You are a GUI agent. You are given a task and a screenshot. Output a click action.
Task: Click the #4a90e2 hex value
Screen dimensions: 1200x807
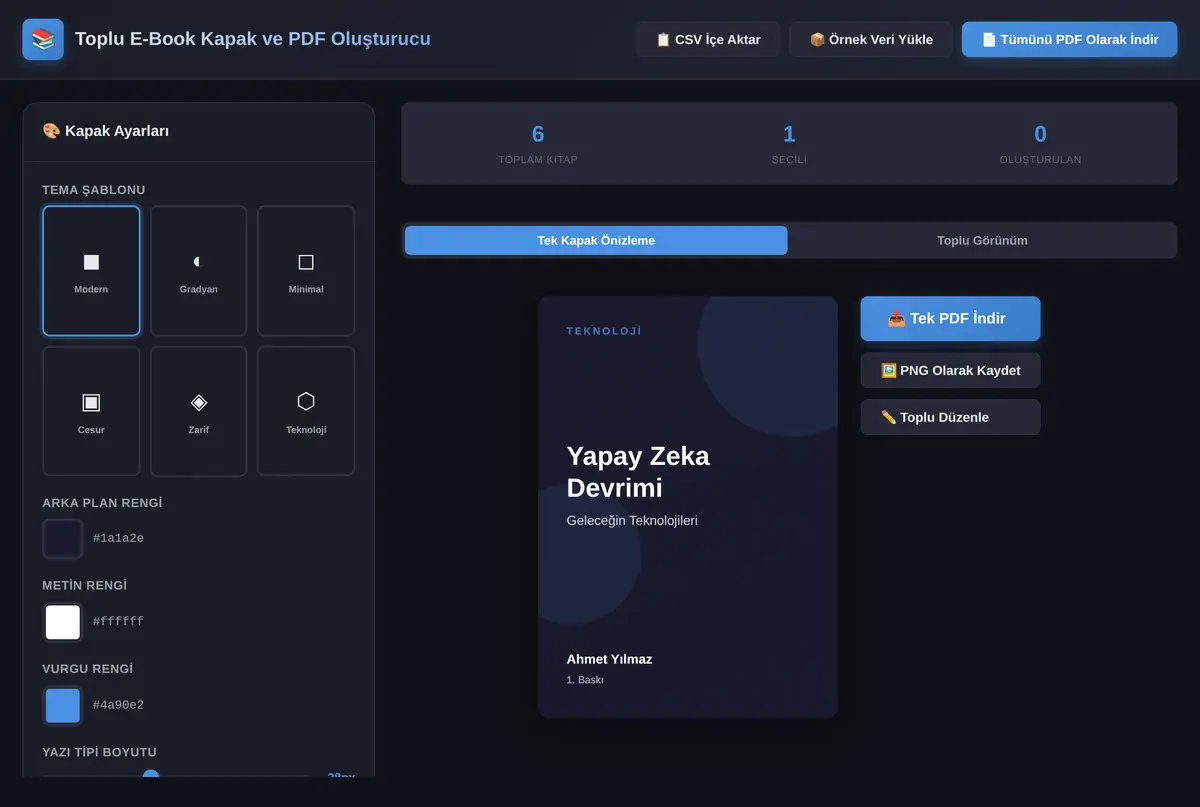(118, 705)
